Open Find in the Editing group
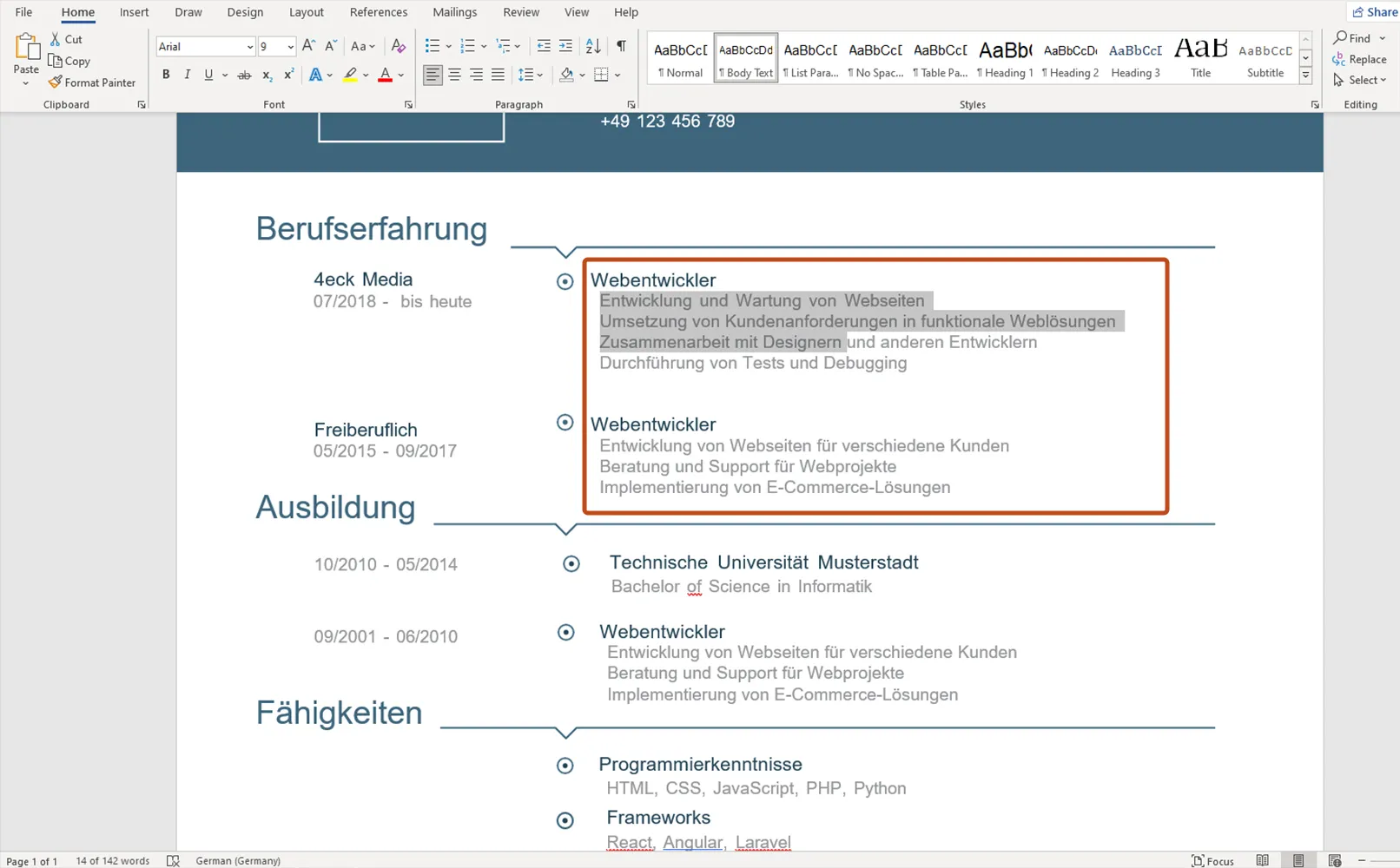Viewport: 1400px width, 868px height. [1352, 38]
